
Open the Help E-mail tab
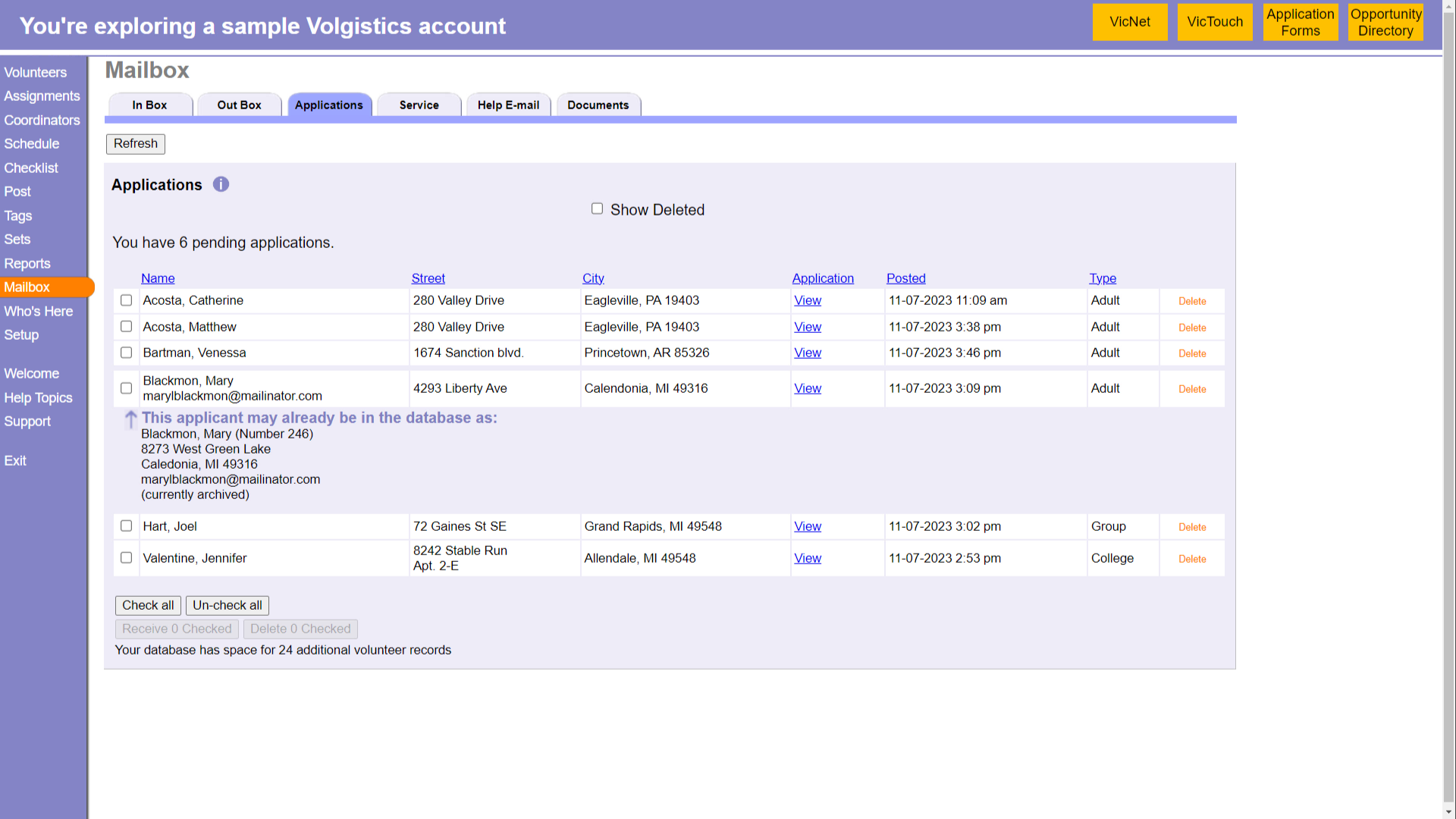508,105
